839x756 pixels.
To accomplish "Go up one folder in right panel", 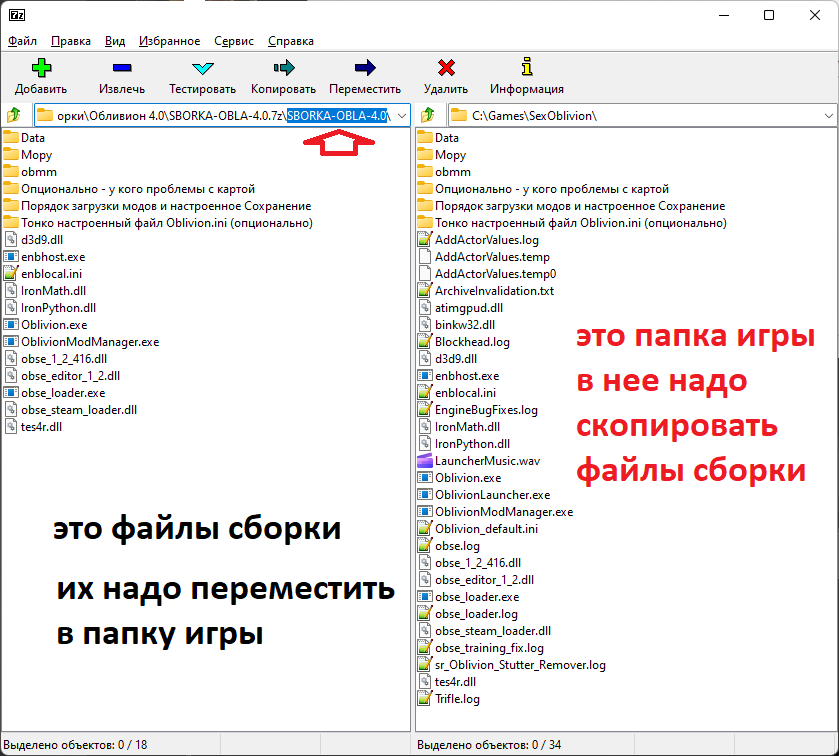I will tap(429, 116).
